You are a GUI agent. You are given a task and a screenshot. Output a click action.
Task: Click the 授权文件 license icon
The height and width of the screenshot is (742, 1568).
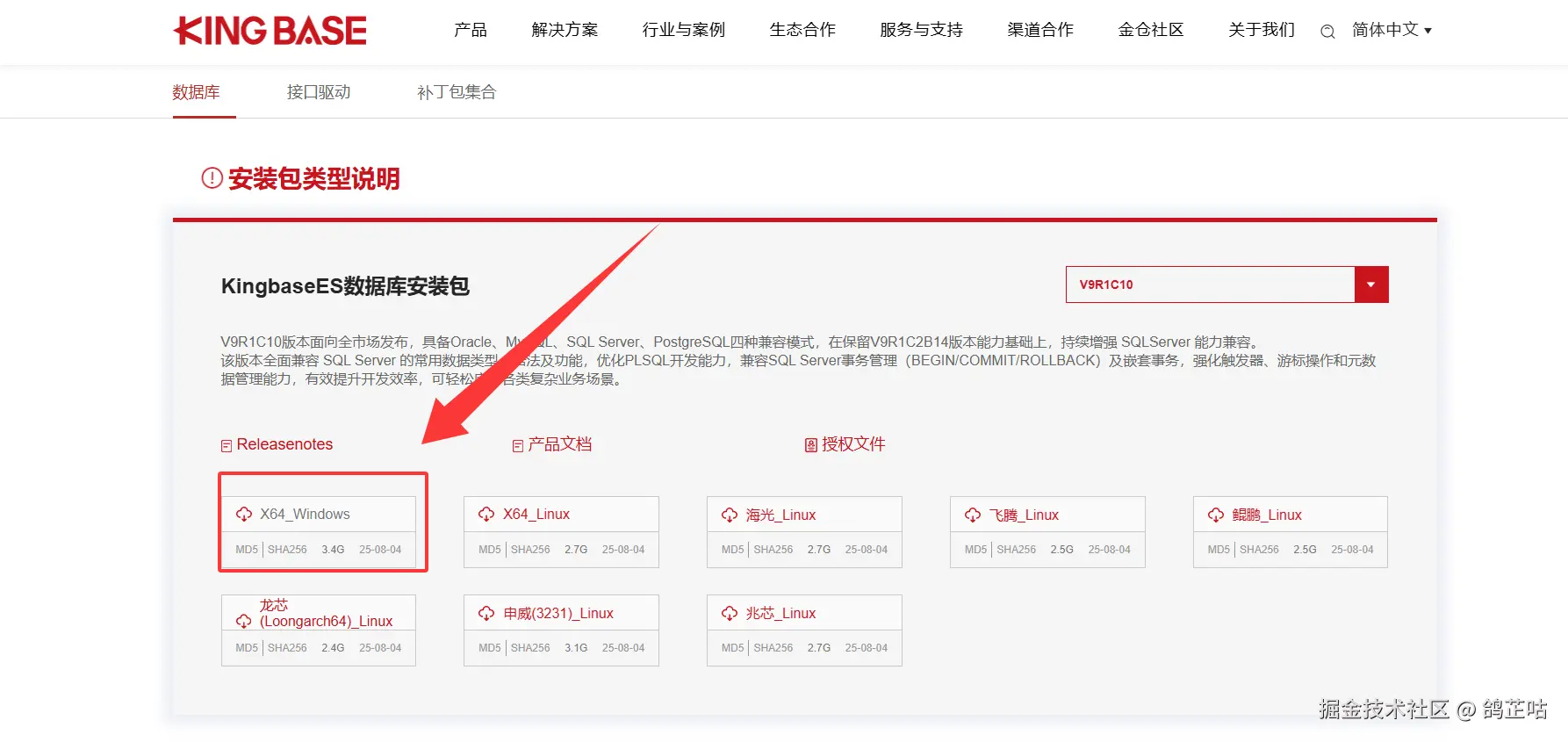pyautogui.click(x=811, y=446)
